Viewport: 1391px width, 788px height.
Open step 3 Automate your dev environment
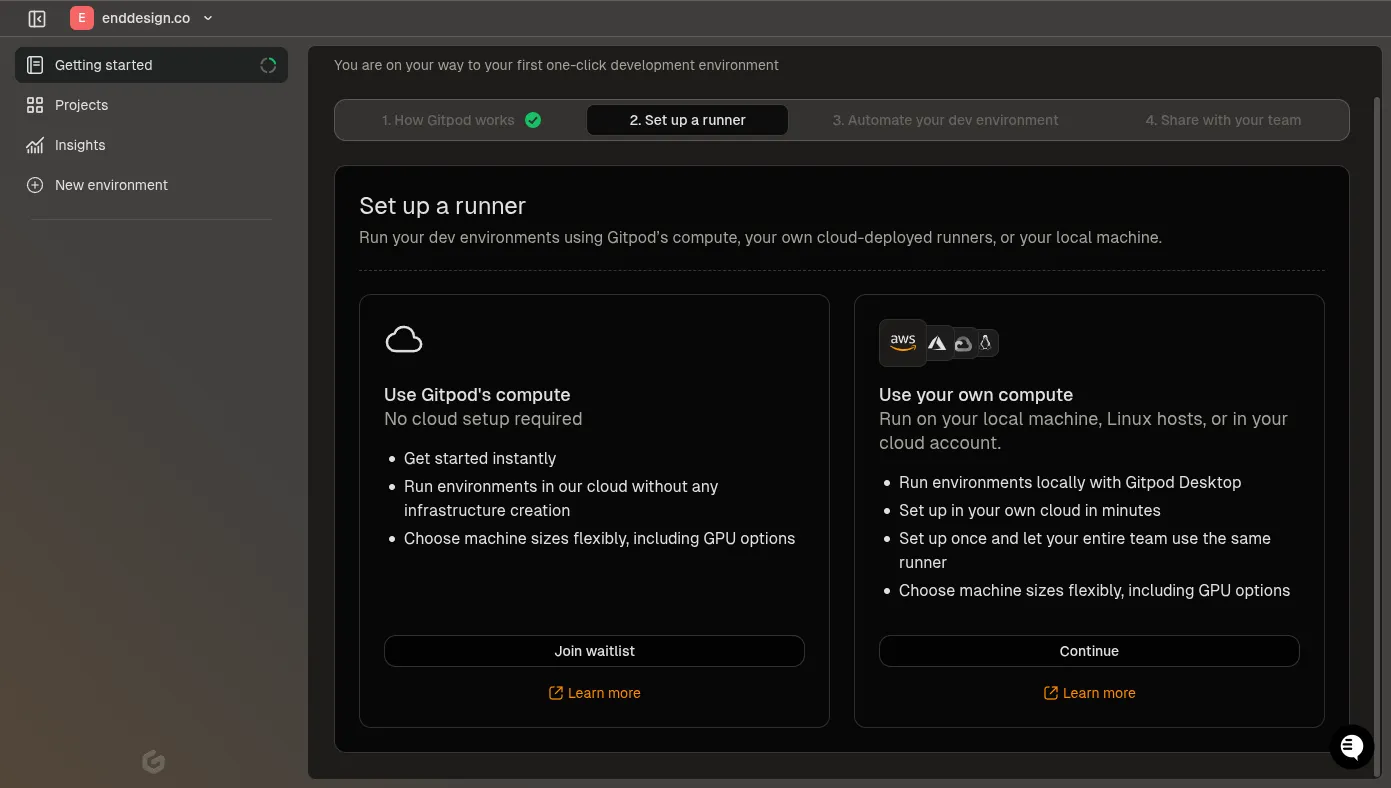click(945, 120)
